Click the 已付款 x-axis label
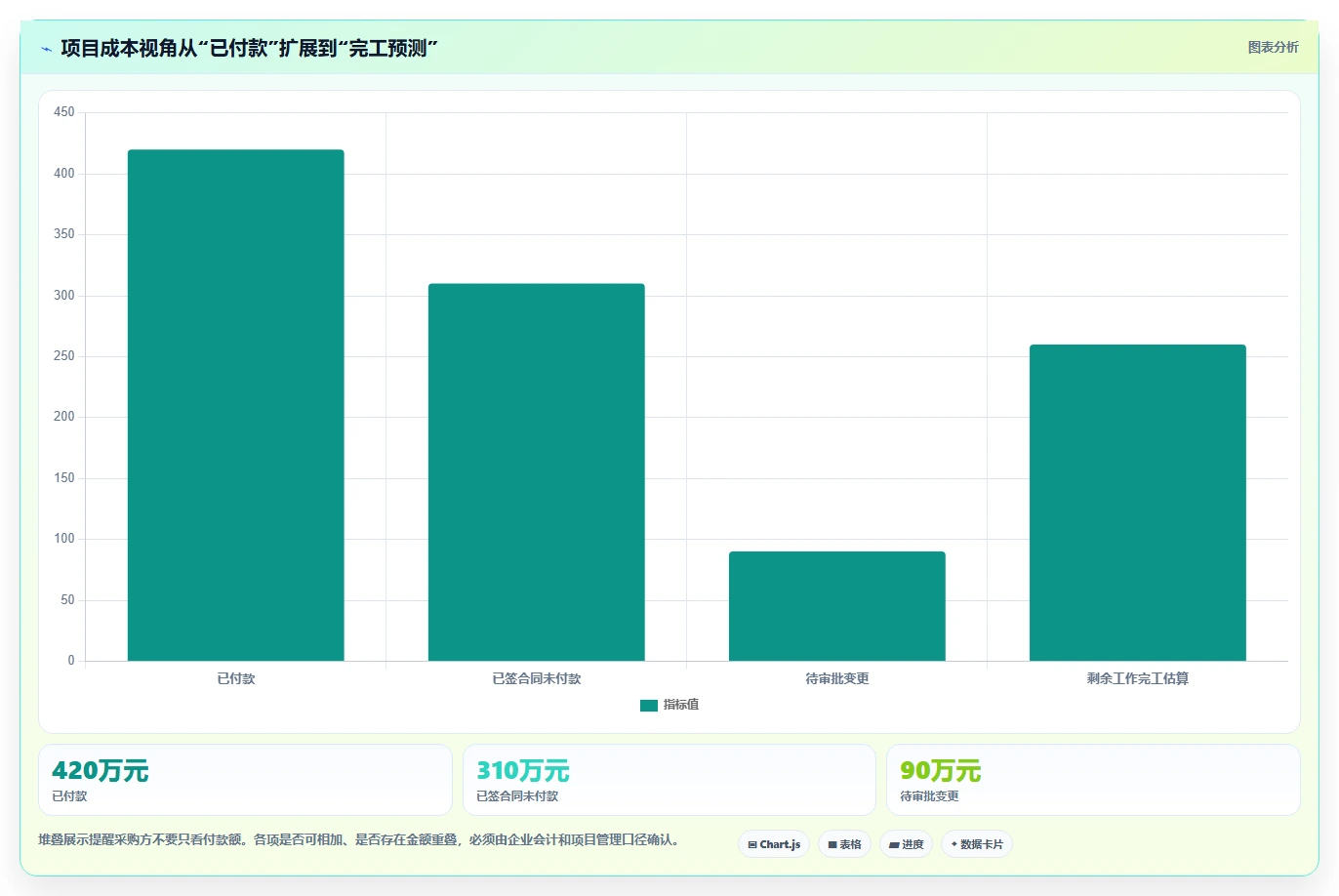1339x896 pixels. tap(236, 678)
